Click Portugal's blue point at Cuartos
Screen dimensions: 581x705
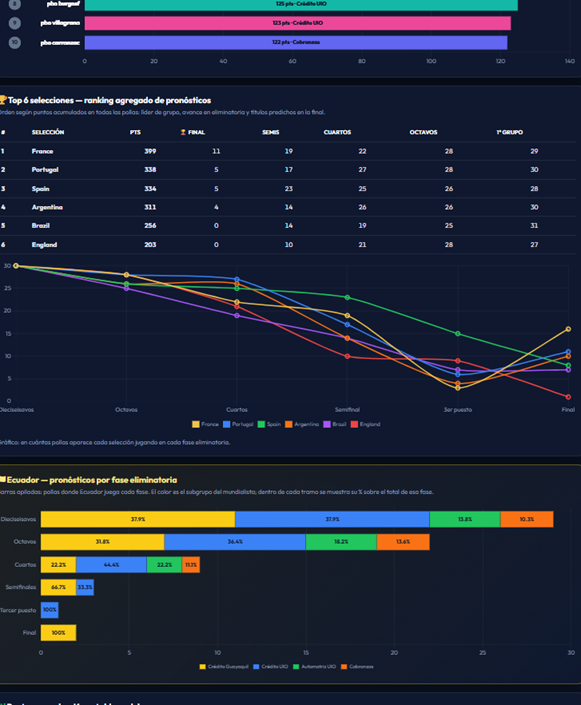(237, 280)
